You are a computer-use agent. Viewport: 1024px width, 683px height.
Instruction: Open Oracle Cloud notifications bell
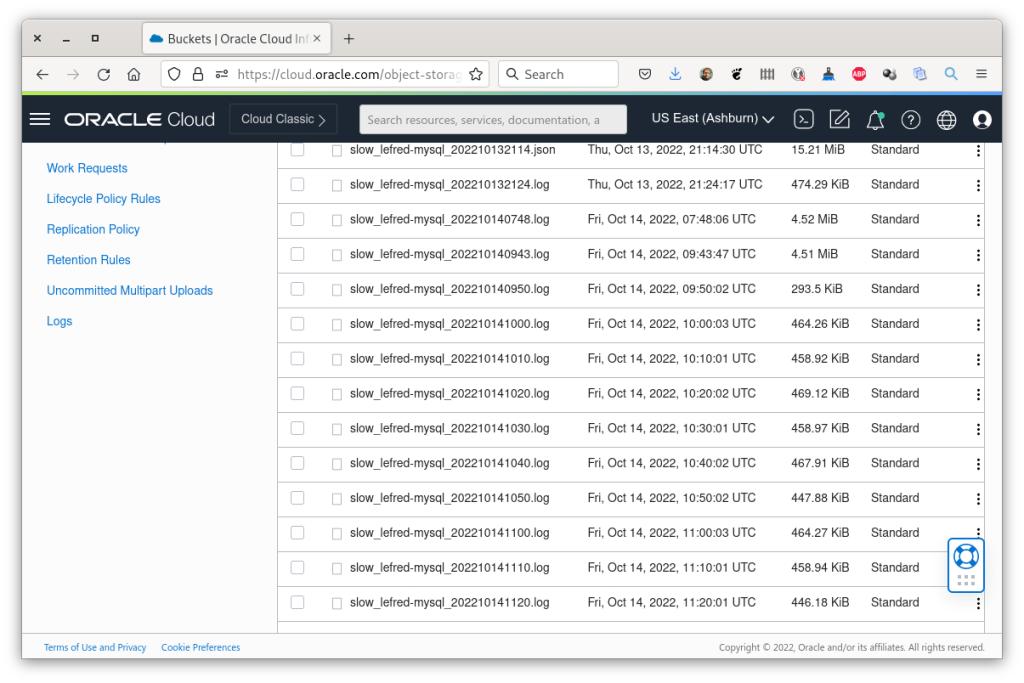pos(875,118)
